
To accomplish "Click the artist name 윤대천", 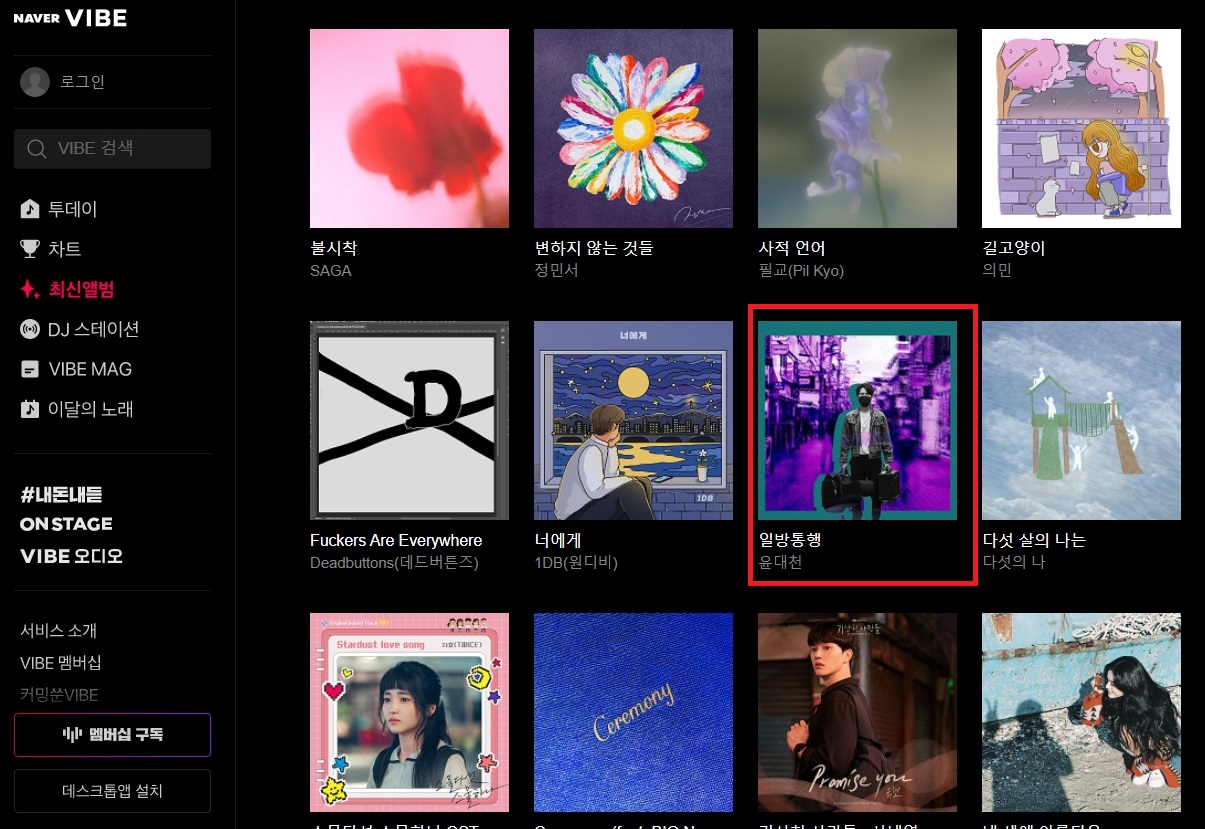I will pos(780,563).
